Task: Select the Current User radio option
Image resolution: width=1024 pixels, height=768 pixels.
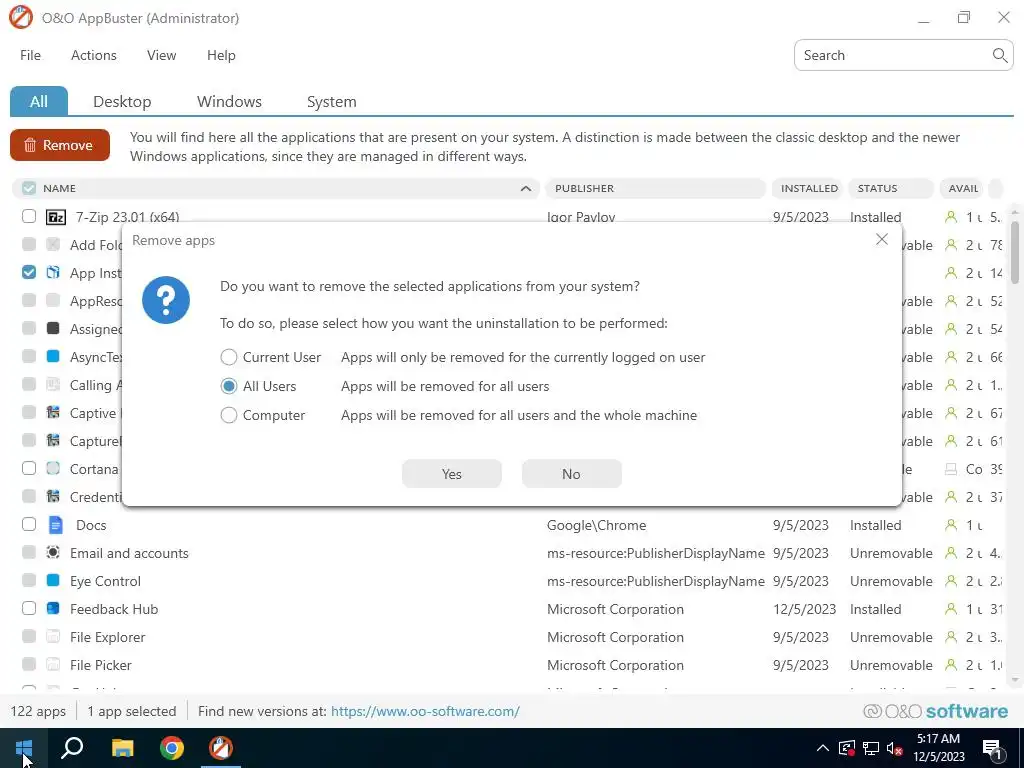Action: pyautogui.click(x=229, y=357)
